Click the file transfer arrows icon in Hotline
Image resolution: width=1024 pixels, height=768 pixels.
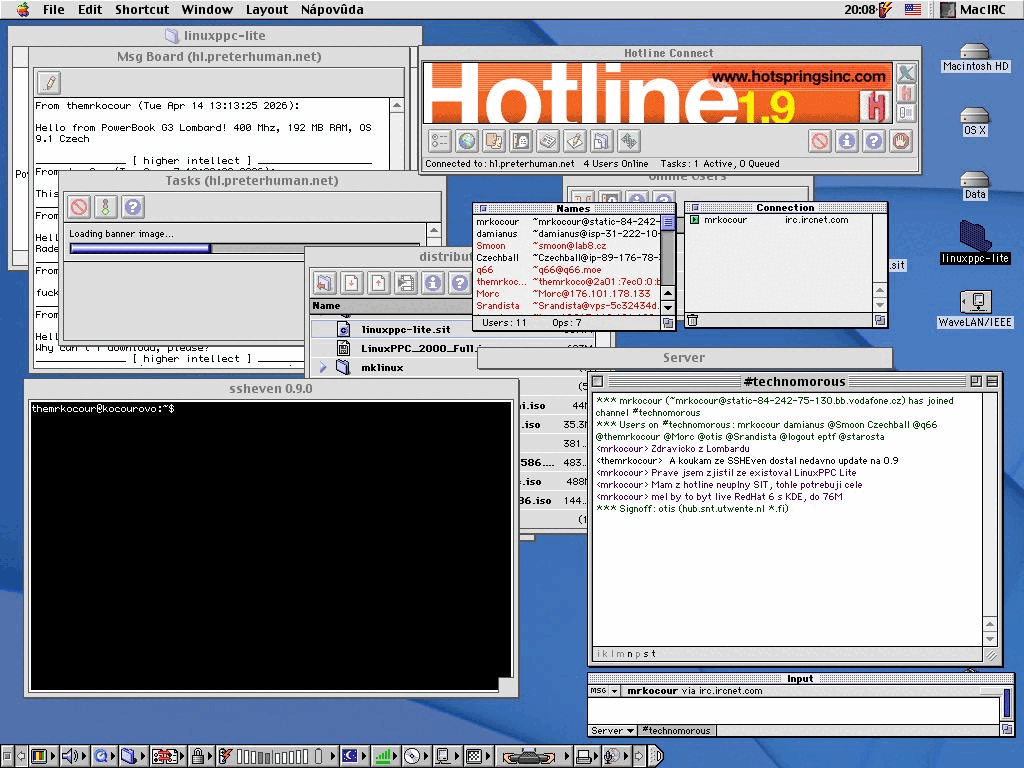click(x=628, y=141)
